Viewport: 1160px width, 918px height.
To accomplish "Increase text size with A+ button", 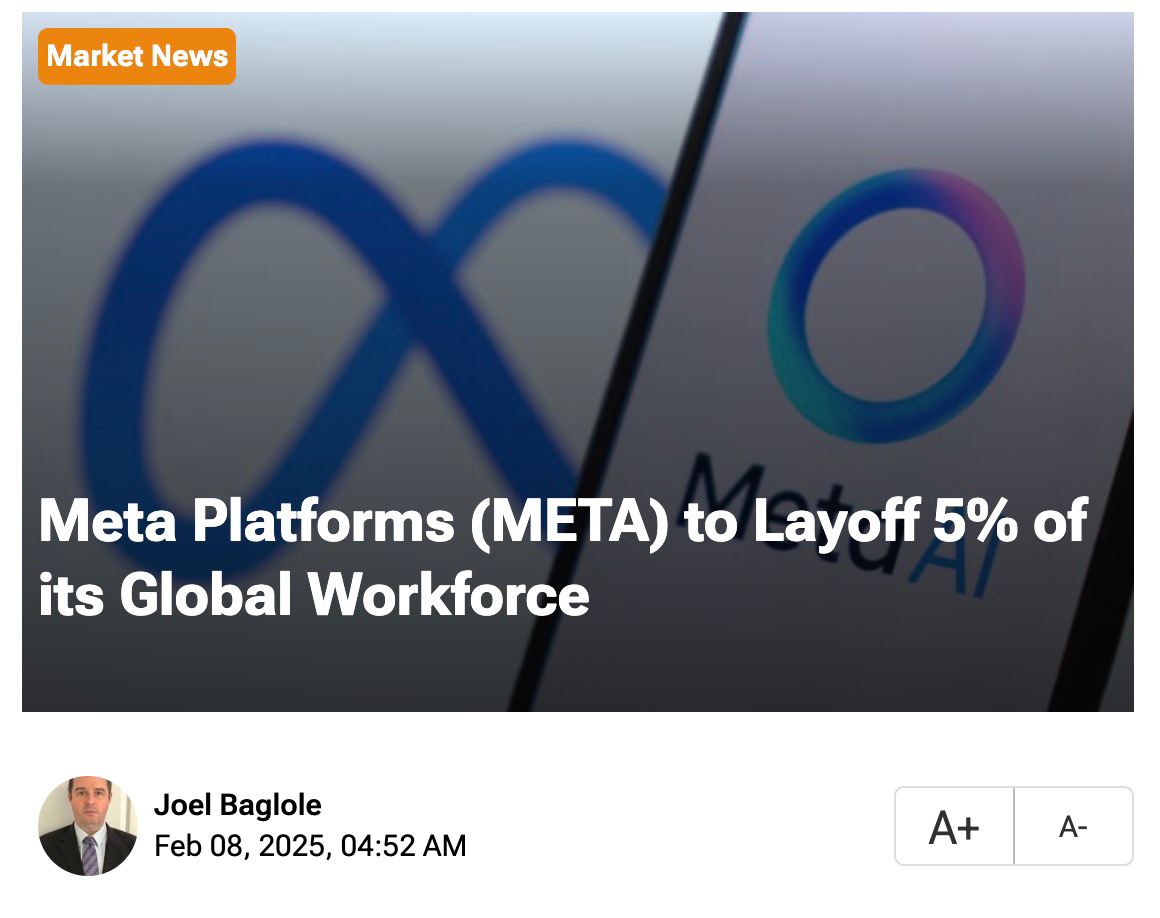I will pos(954,826).
